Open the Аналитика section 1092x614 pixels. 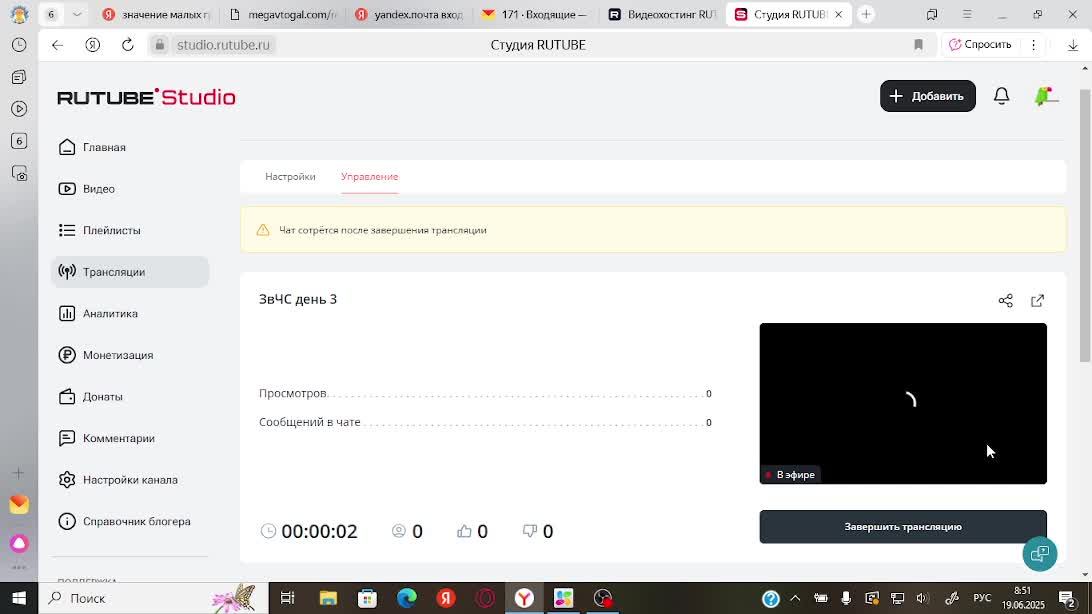[130, 313]
